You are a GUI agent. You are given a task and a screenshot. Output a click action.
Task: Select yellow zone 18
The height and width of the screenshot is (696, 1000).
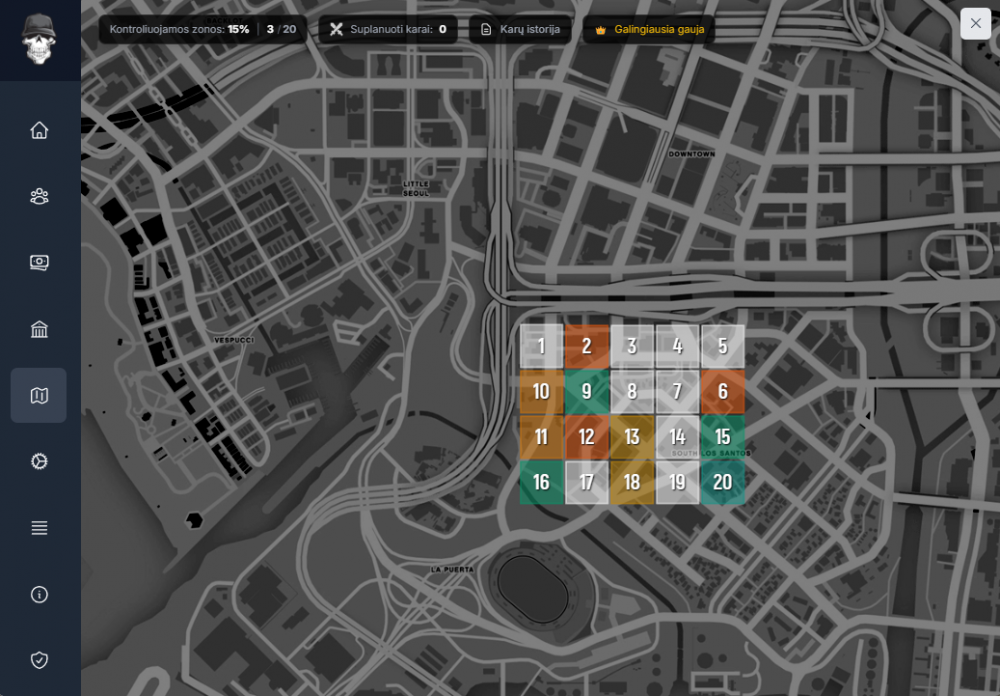pyautogui.click(x=632, y=482)
